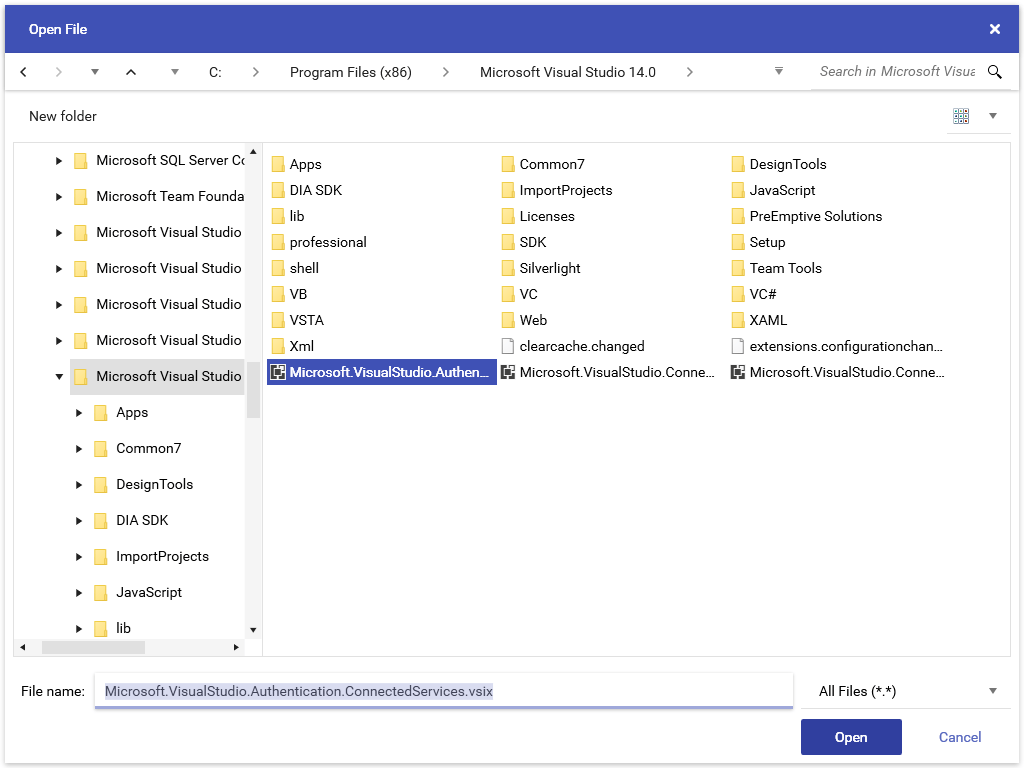Viewport: 1024px width, 768px height.
Task: Click the Open button
Action: click(851, 737)
